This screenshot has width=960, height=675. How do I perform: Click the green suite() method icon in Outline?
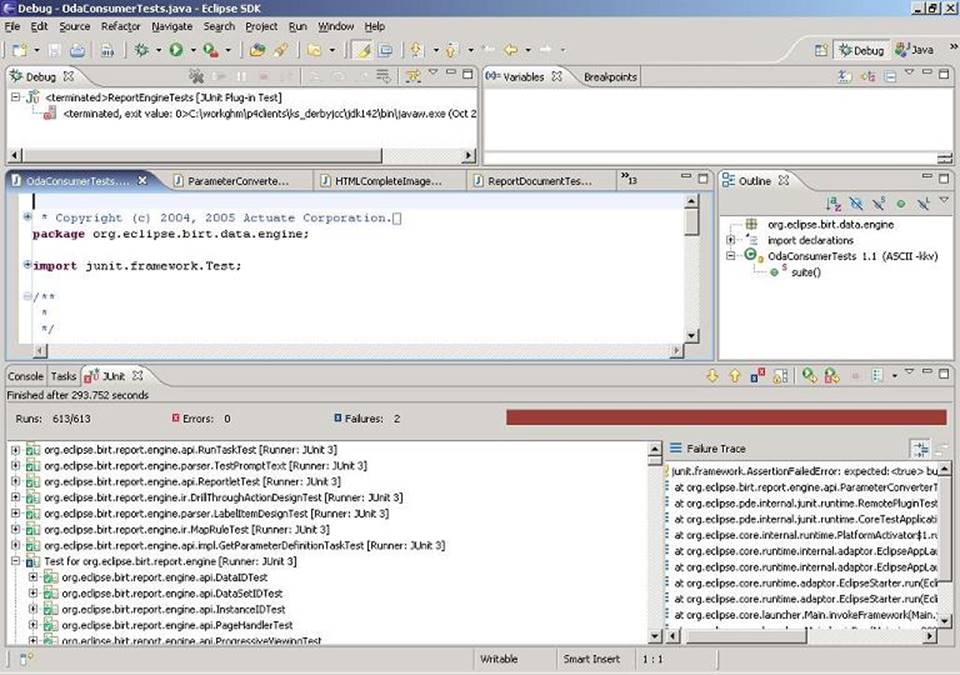click(x=774, y=272)
